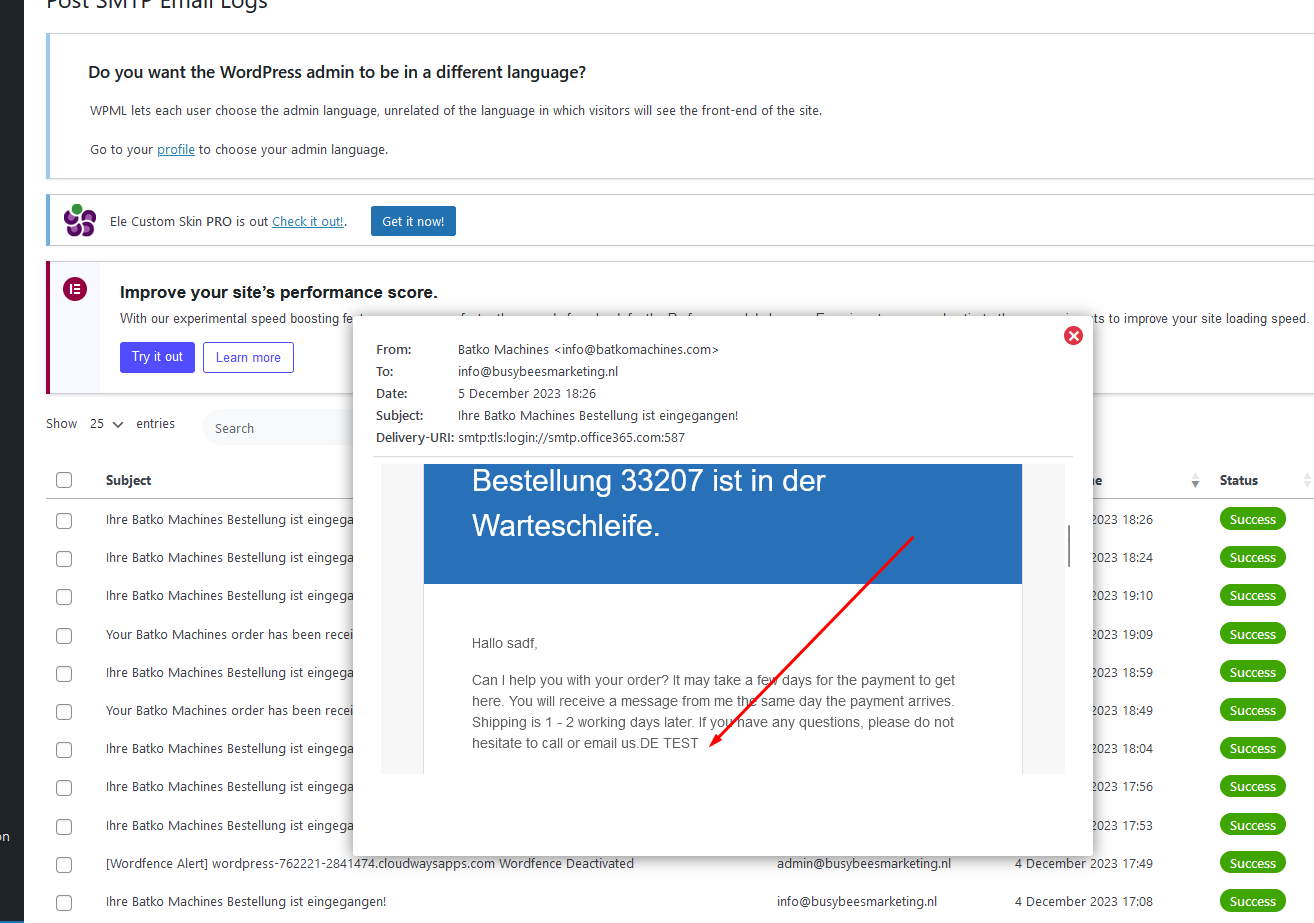Click Success badge for the 18:59 row
Viewport: 1314px width, 923px height.
click(x=1252, y=672)
